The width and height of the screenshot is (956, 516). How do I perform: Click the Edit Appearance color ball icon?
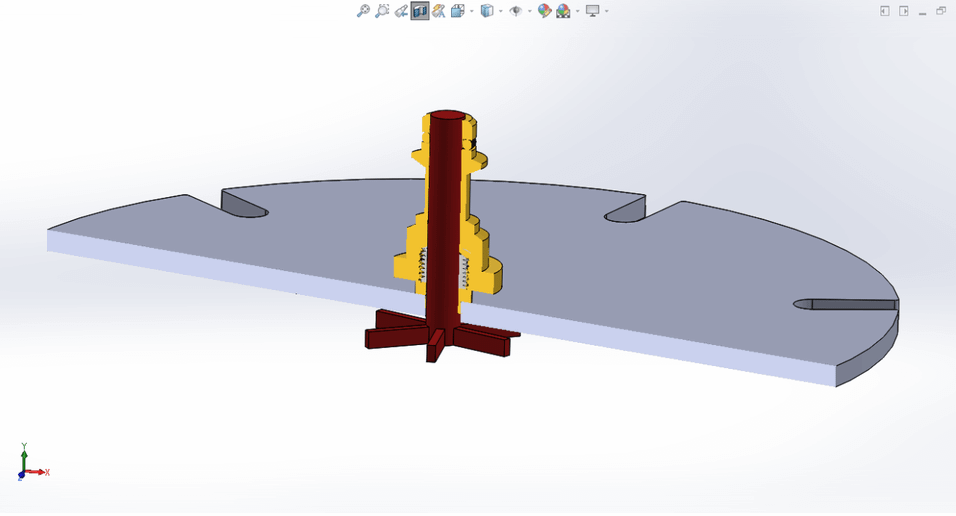[x=544, y=11]
